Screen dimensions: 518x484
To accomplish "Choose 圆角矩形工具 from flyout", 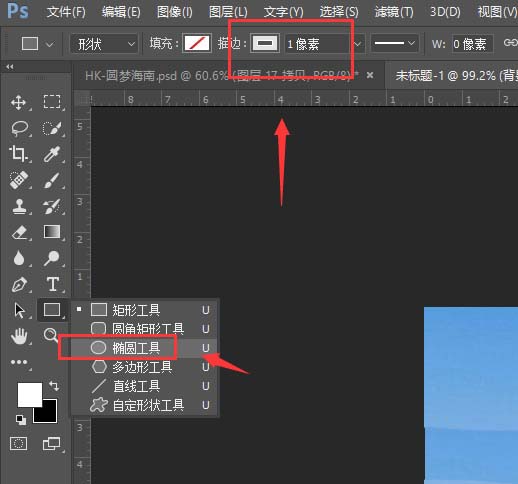I will [145, 329].
